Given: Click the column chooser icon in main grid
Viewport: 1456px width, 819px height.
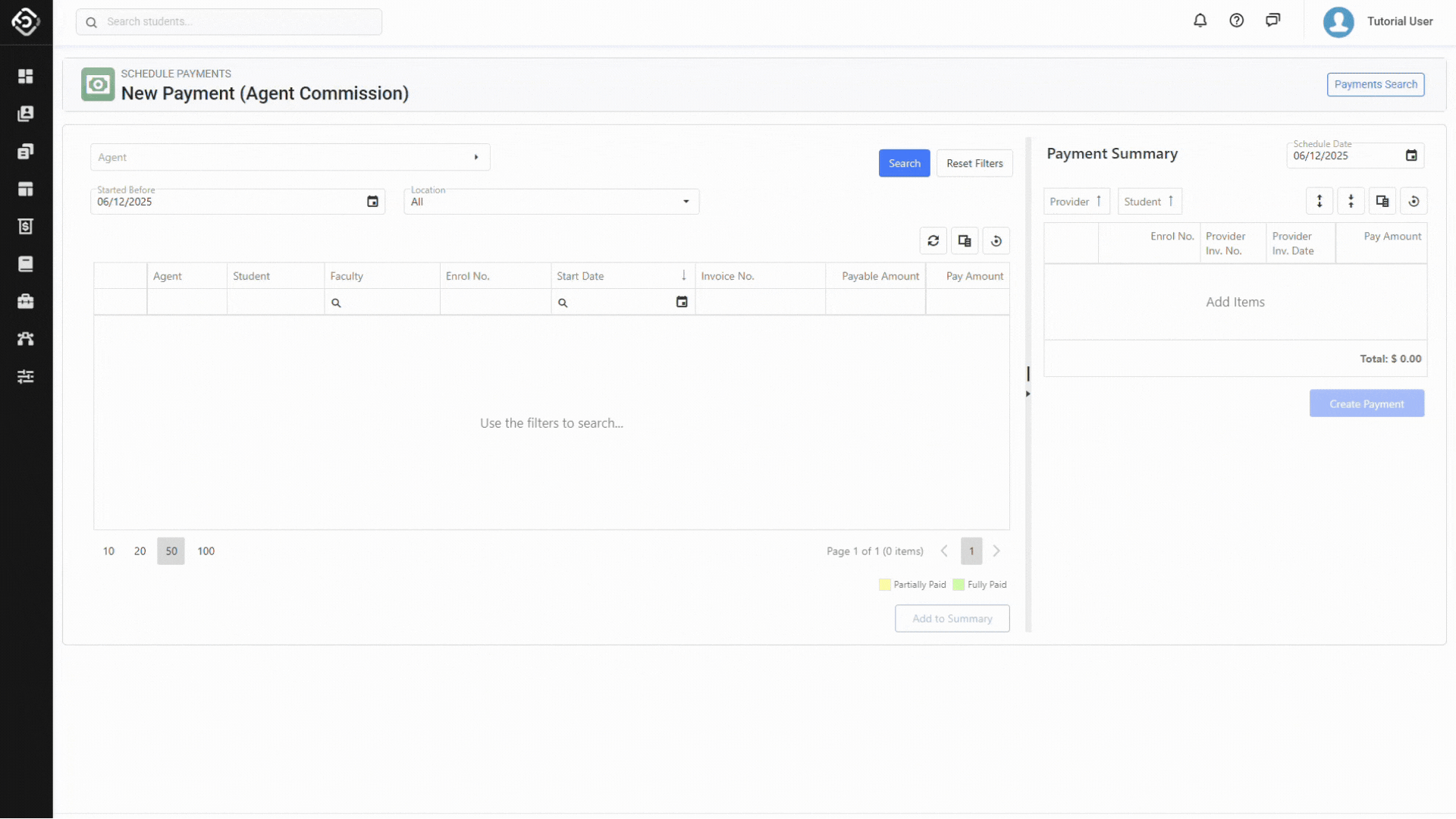Looking at the screenshot, I should 965,241.
